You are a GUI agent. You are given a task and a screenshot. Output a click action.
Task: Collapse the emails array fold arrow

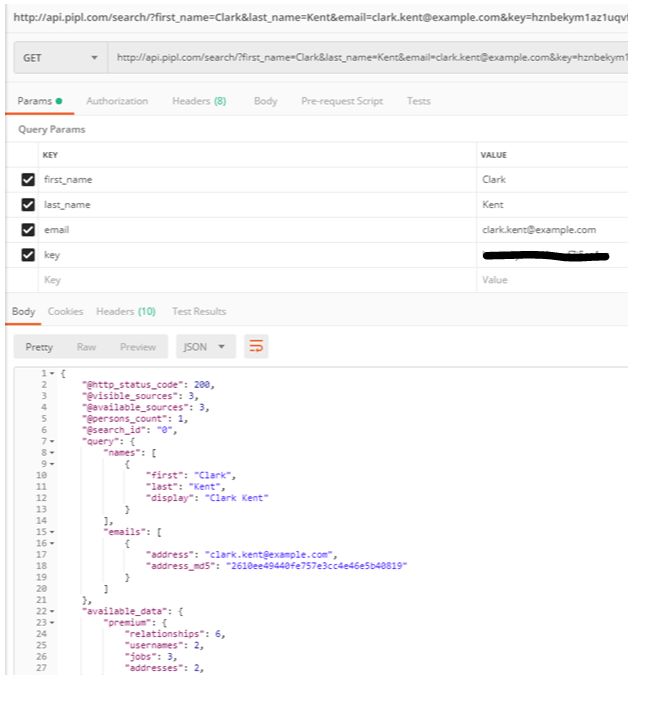(50, 531)
